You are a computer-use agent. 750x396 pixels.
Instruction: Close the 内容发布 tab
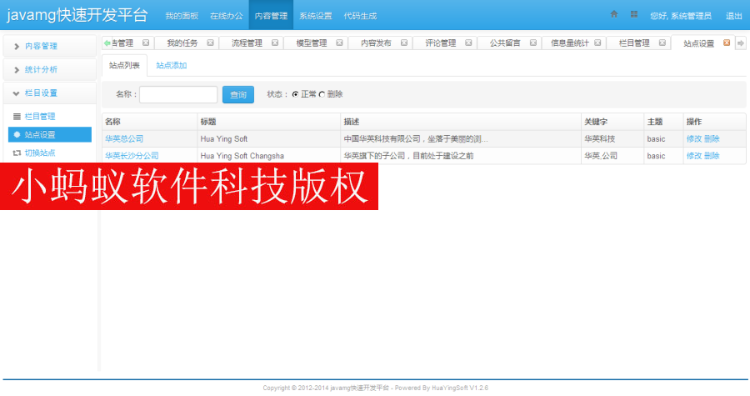404,43
